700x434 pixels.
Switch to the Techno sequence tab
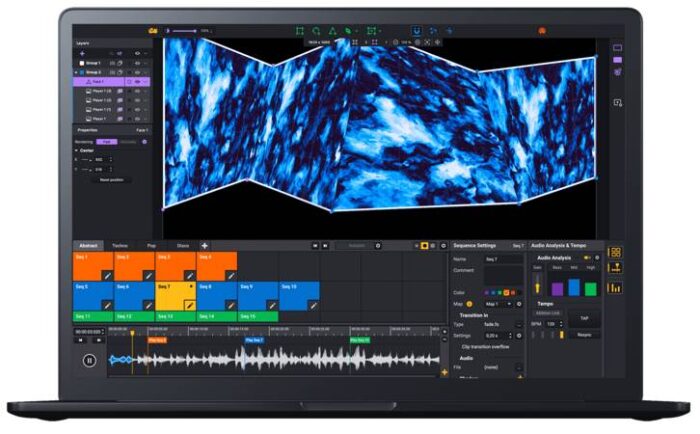[119, 245]
